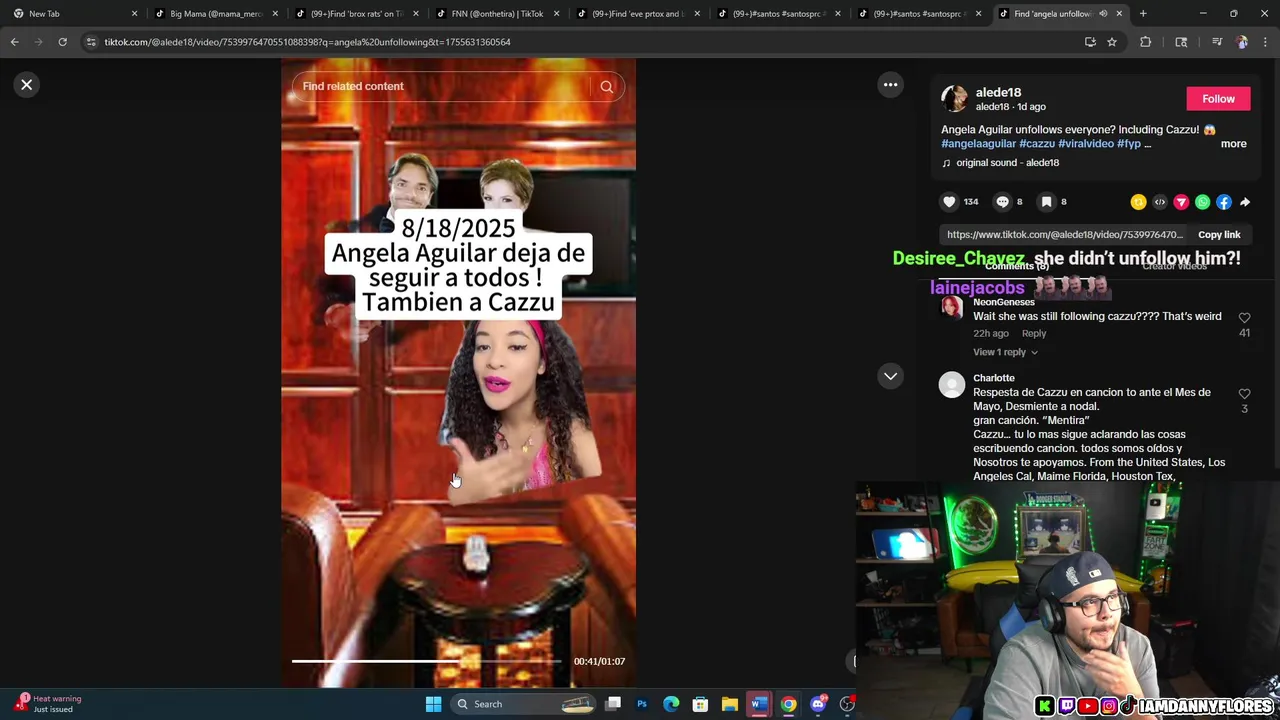Click the Windows taskbar Search box
The width and height of the screenshot is (1280, 720).
click(x=525, y=704)
